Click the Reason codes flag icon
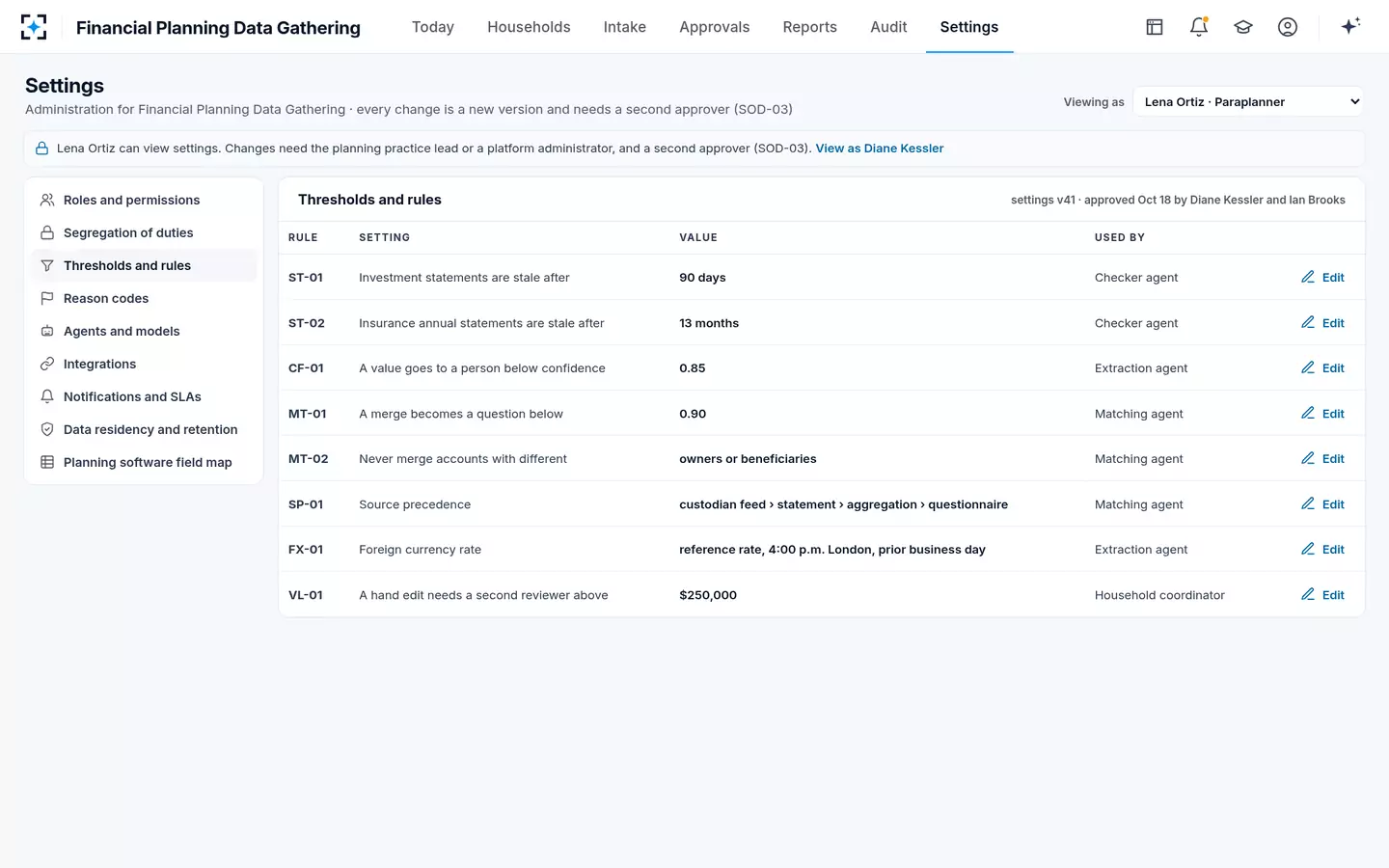 (x=47, y=298)
